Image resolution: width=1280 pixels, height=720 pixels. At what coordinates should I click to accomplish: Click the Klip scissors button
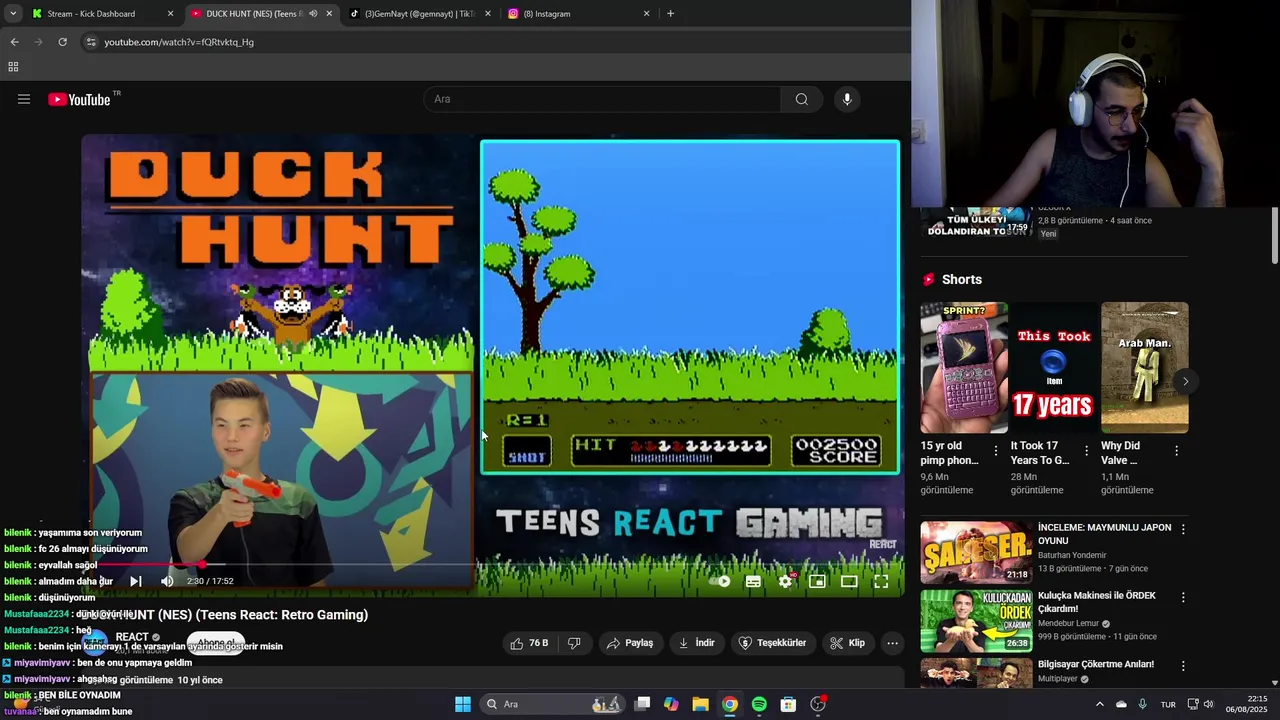pos(847,643)
